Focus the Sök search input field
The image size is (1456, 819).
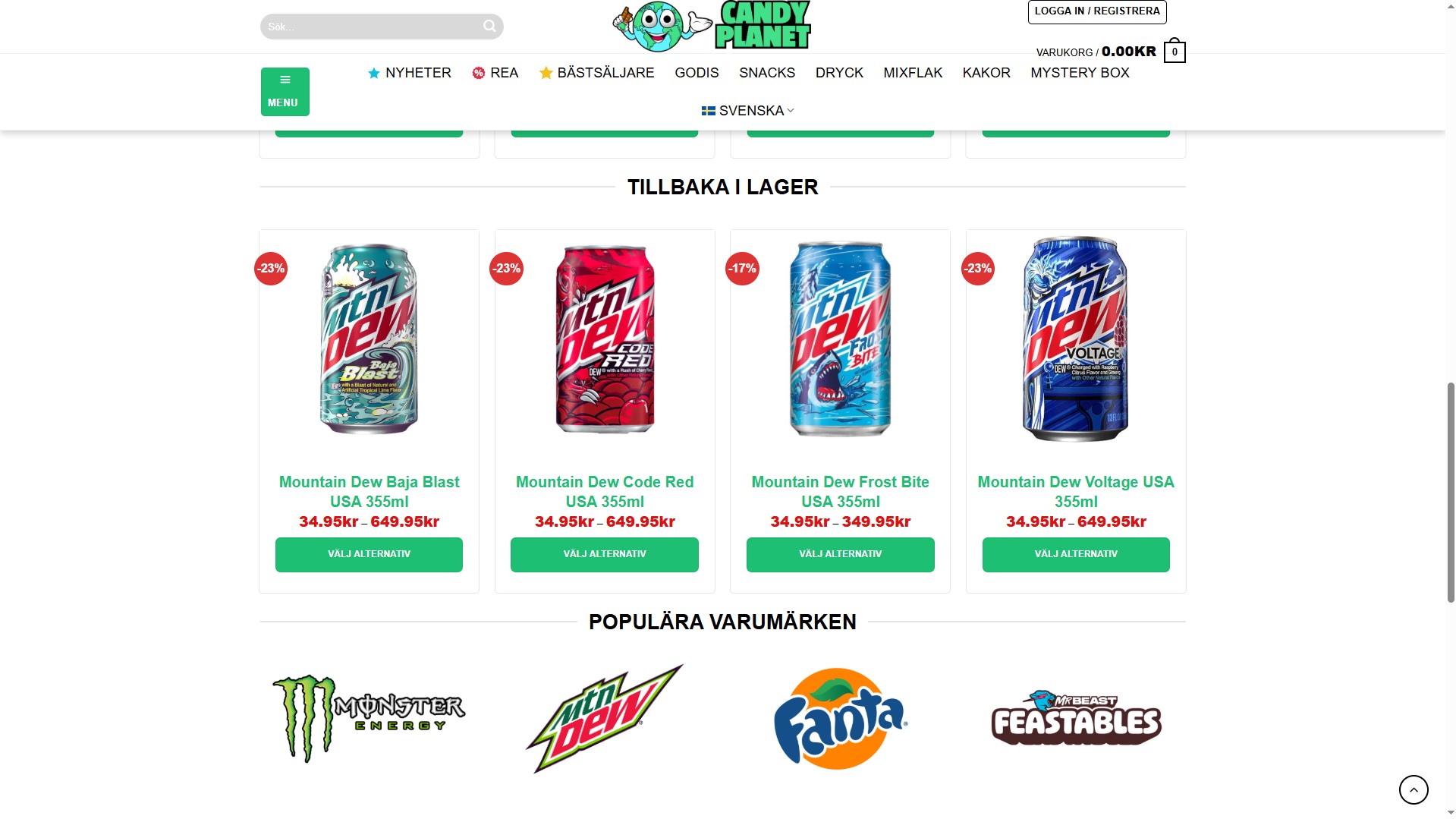[x=372, y=27]
